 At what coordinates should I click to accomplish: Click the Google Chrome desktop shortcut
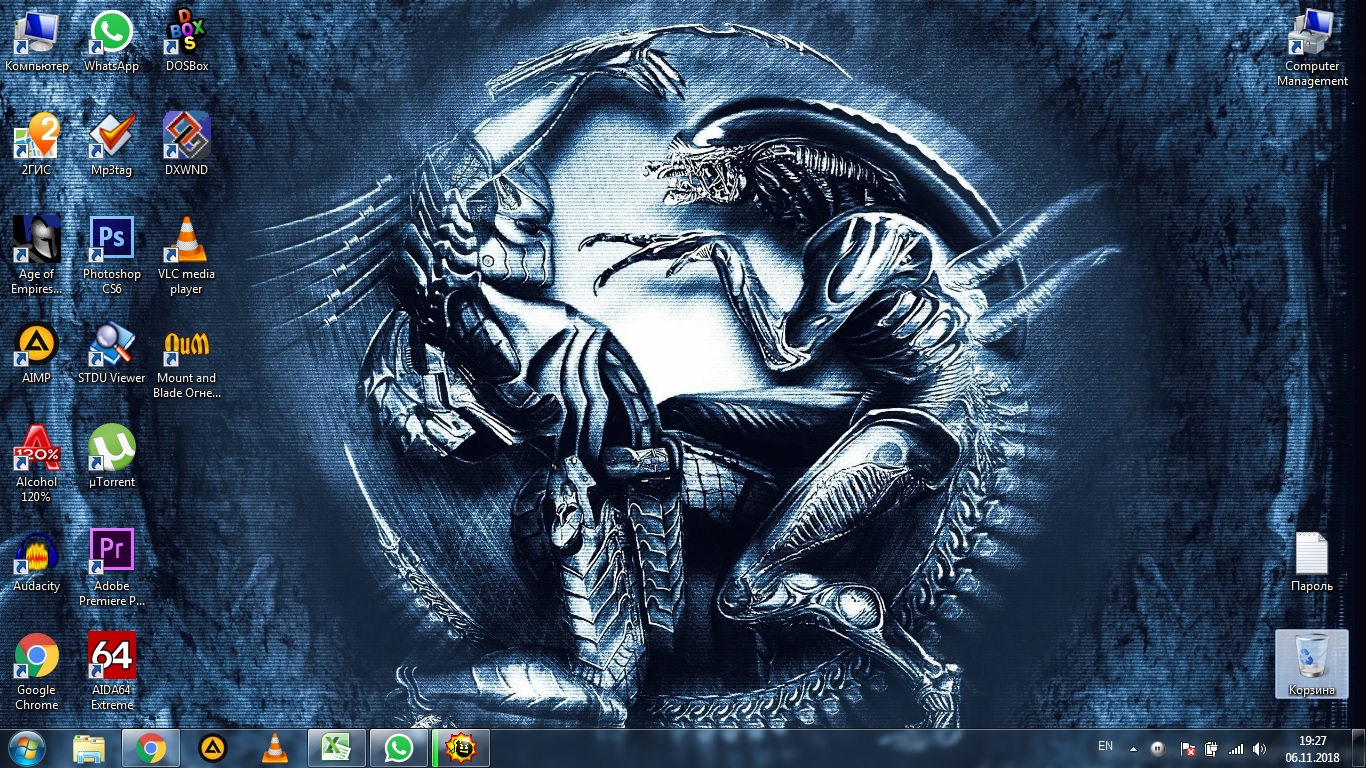click(x=37, y=672)
